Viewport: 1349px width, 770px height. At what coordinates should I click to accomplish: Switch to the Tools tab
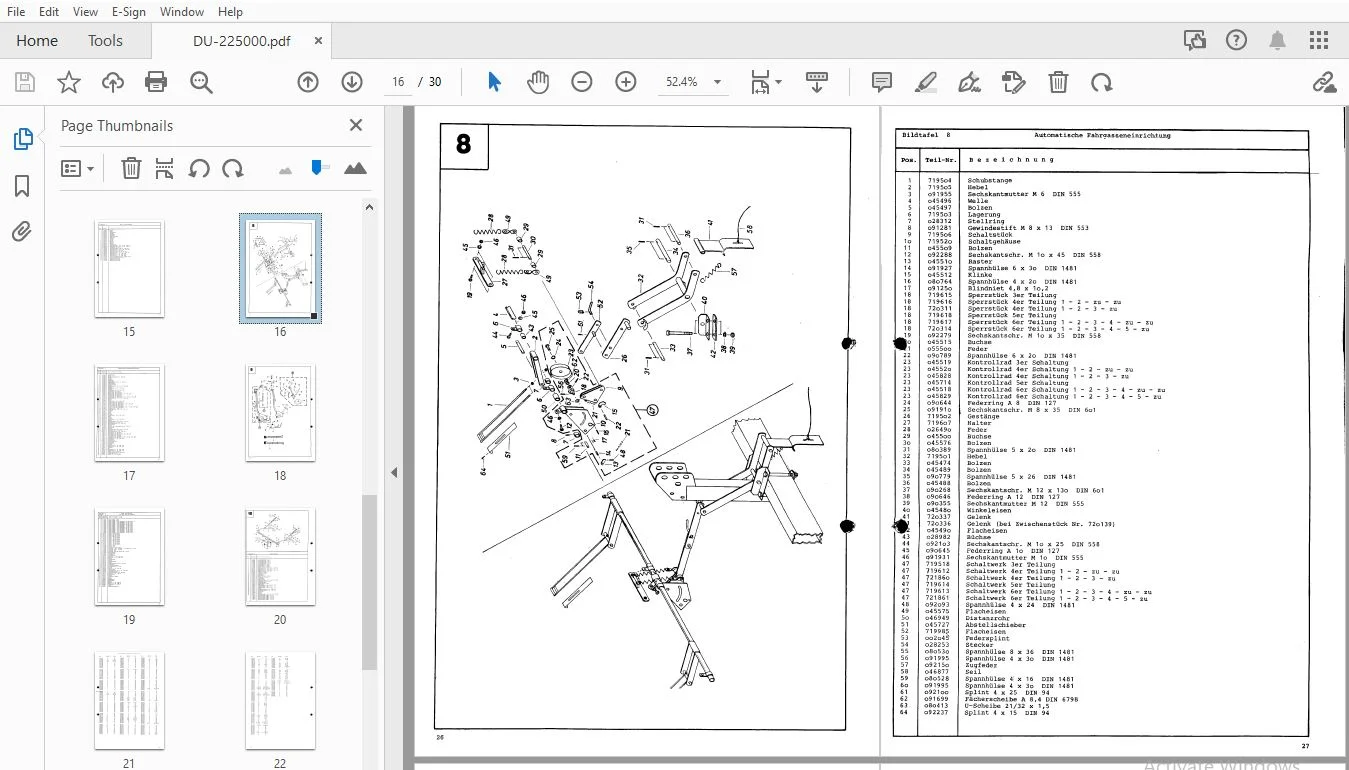(105, 41)
